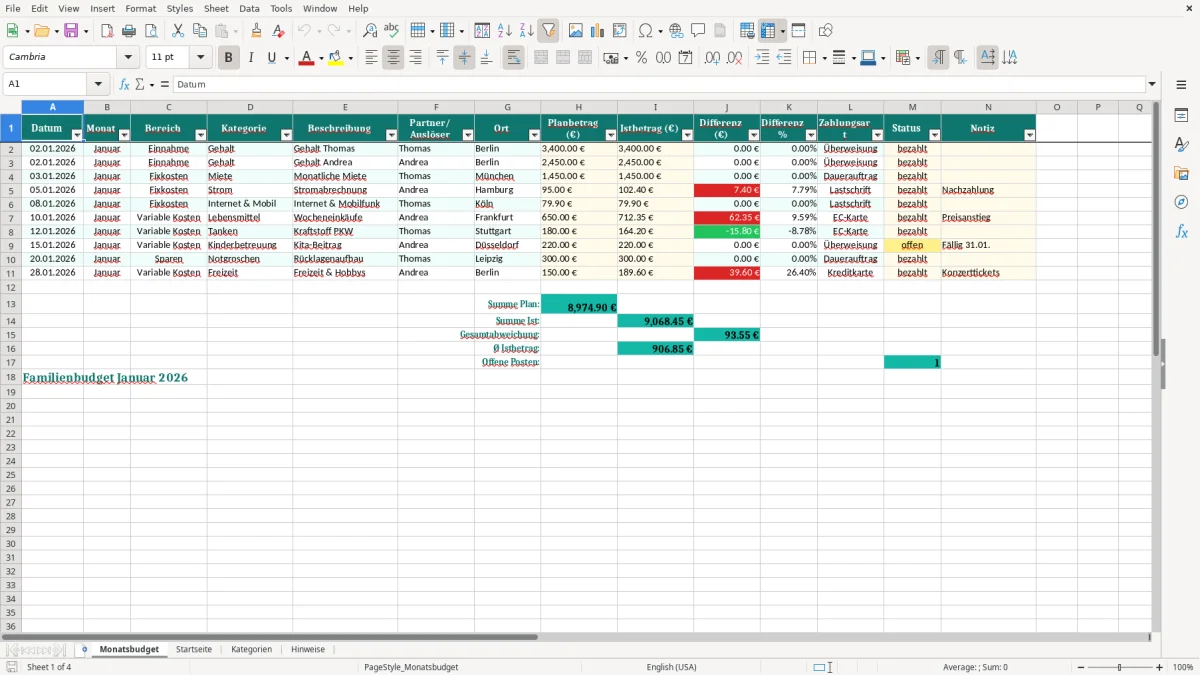Switch to the Kategorien sheet tab

[251, 649]
